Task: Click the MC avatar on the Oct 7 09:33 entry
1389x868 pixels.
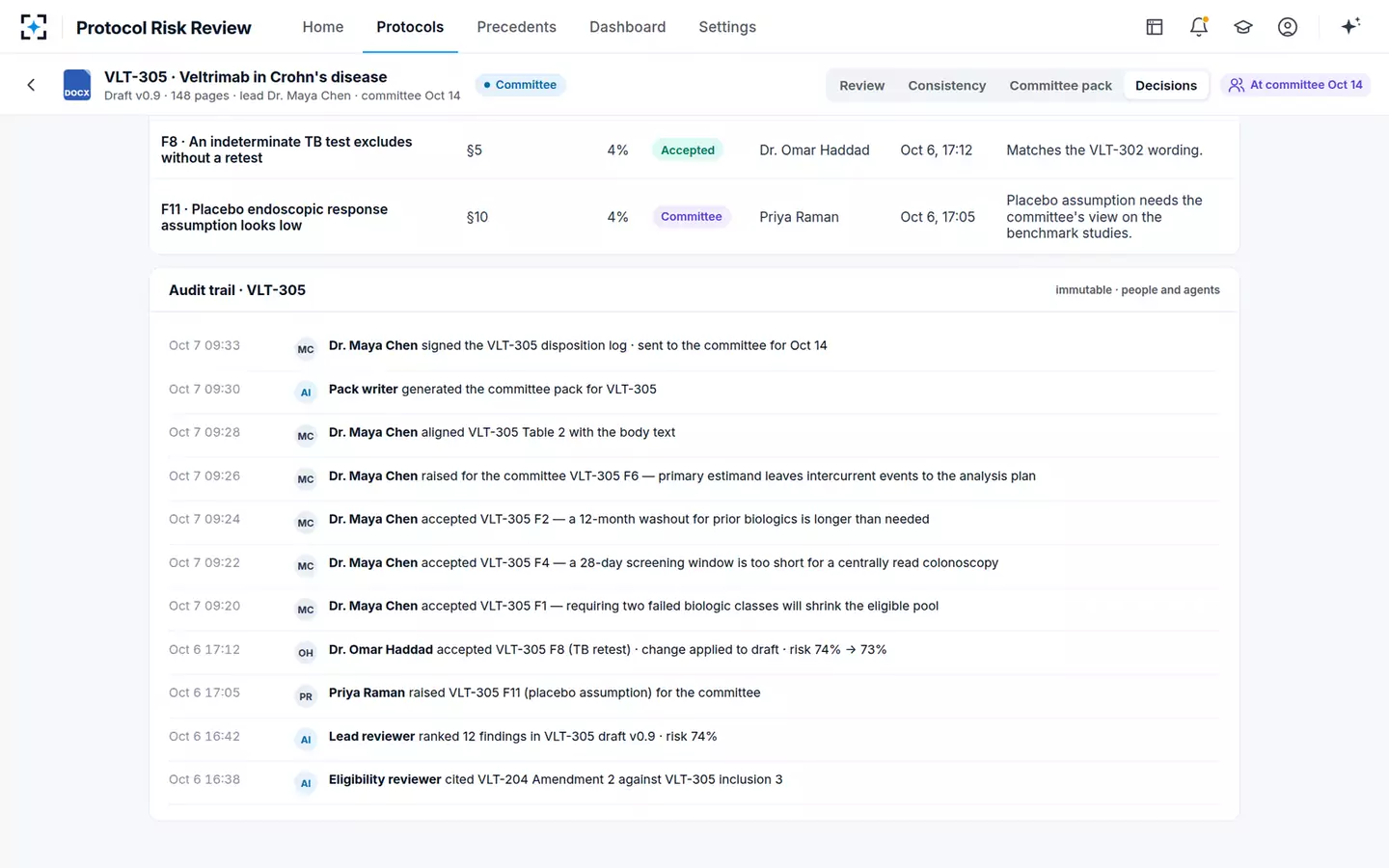Action: 306,349
